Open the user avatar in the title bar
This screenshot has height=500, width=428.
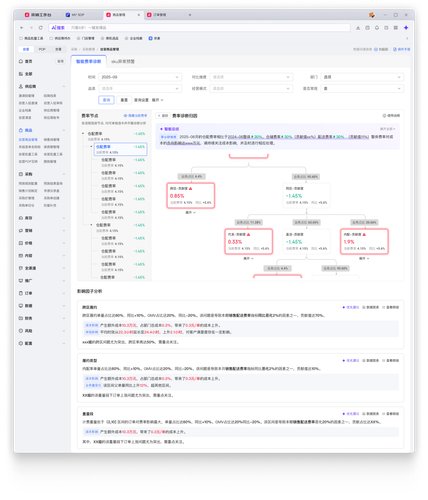click(x=372, y=15)
